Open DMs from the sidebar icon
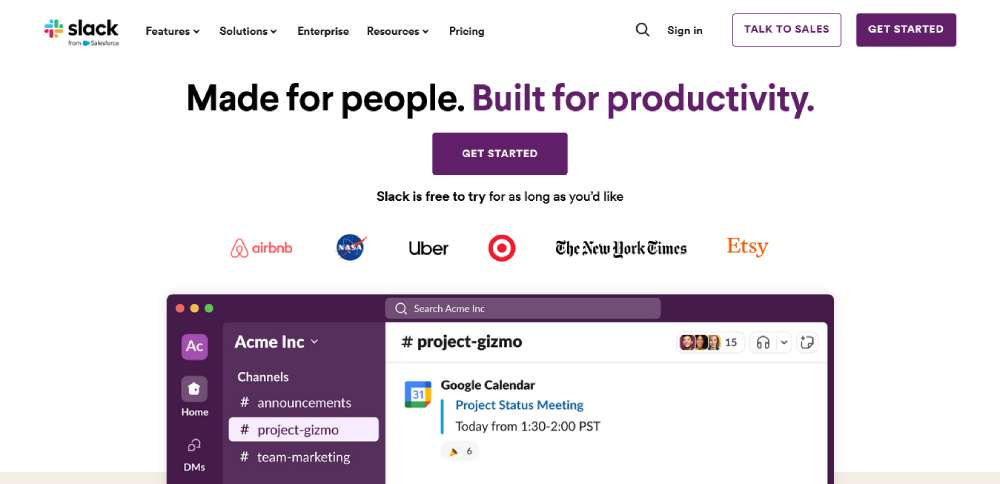The height and width of the screenshot is (484, 1000). click(x=195, y=446)
